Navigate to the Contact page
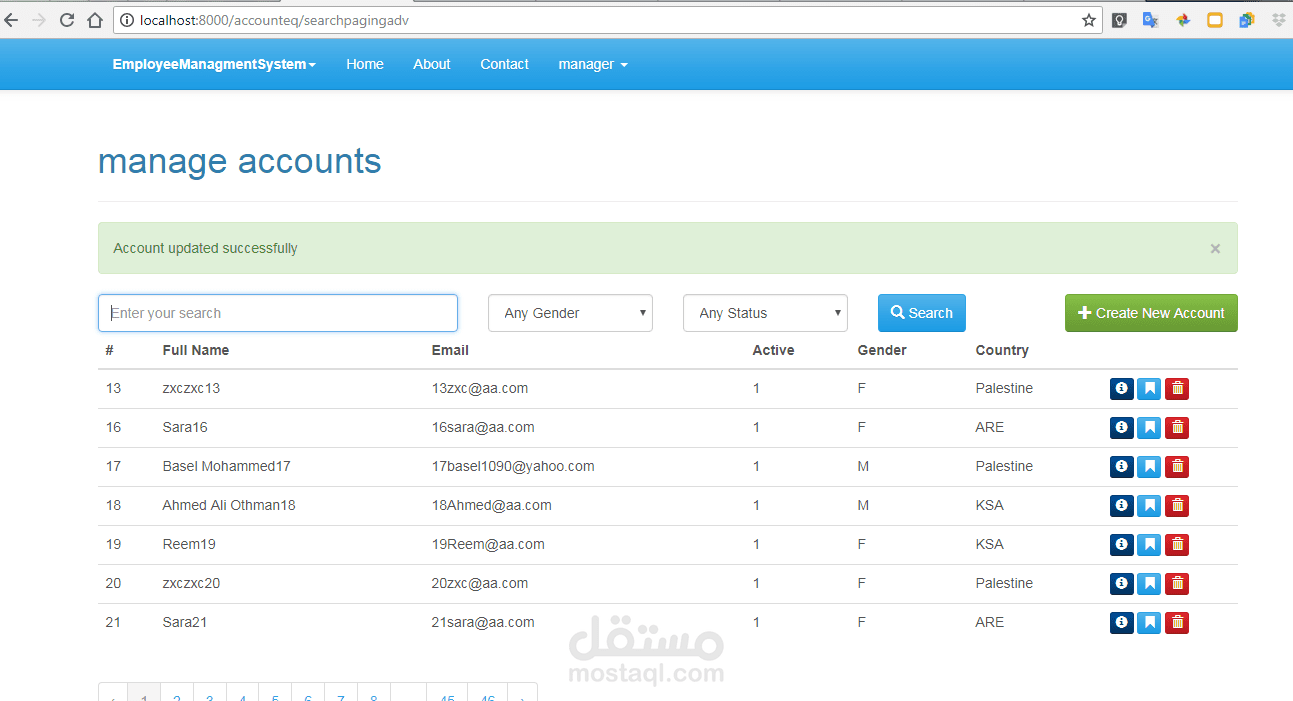 coord(504,64)
